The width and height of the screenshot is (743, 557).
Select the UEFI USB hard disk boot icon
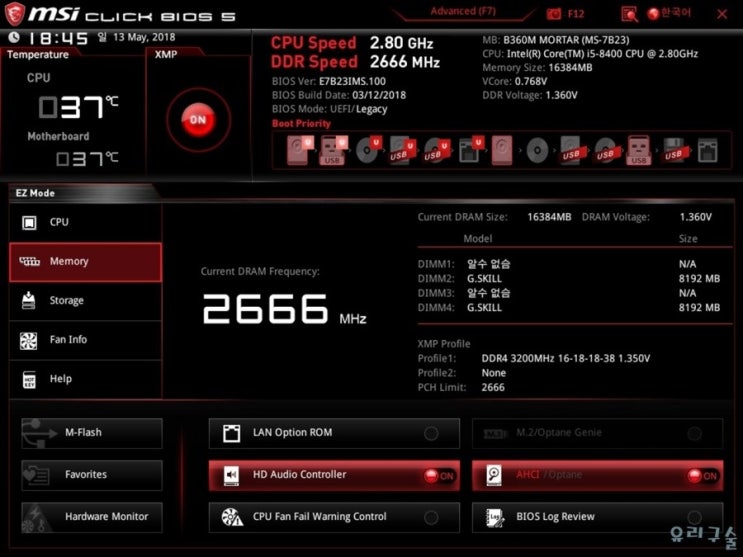click(x=402, y=150)
